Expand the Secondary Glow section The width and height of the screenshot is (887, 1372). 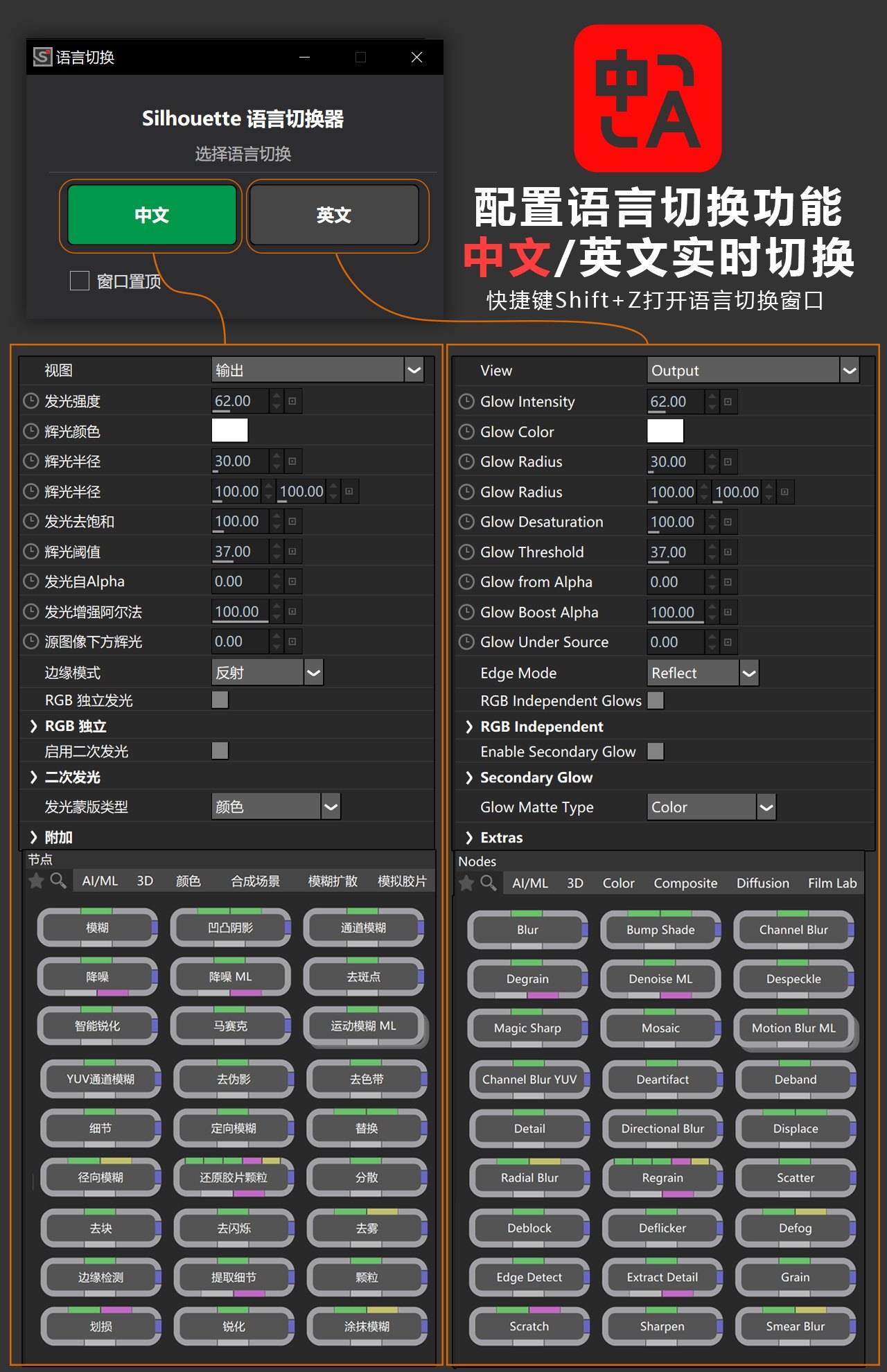[x=469, y=777]
